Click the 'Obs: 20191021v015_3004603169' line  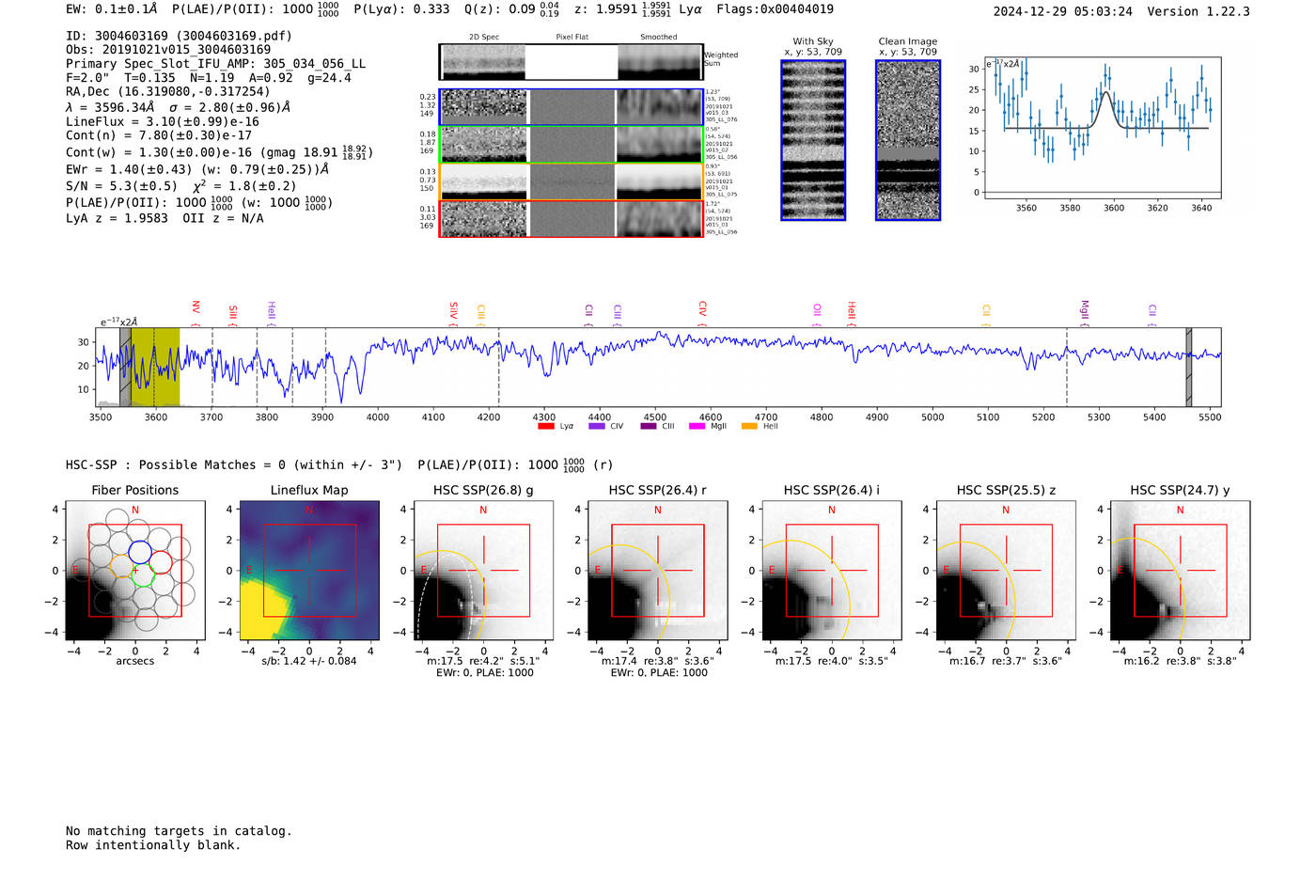coord(168,49)
